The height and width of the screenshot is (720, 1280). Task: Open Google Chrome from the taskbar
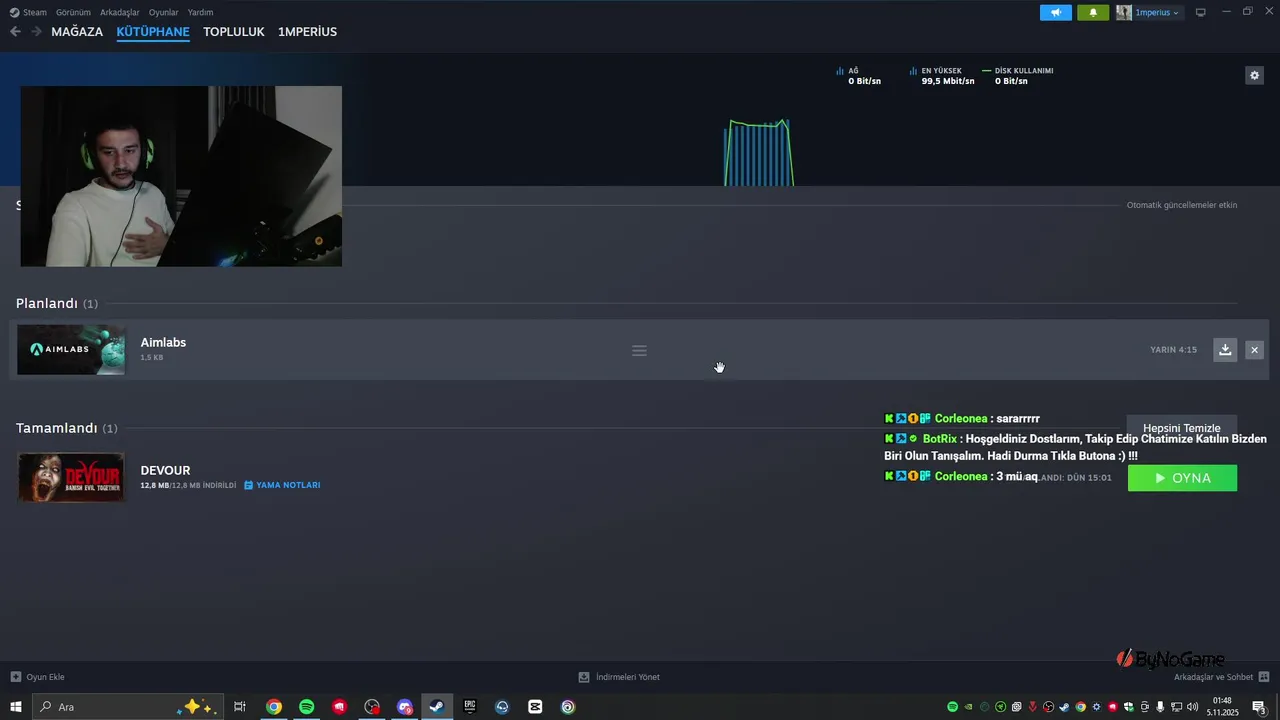pos(273,707)
